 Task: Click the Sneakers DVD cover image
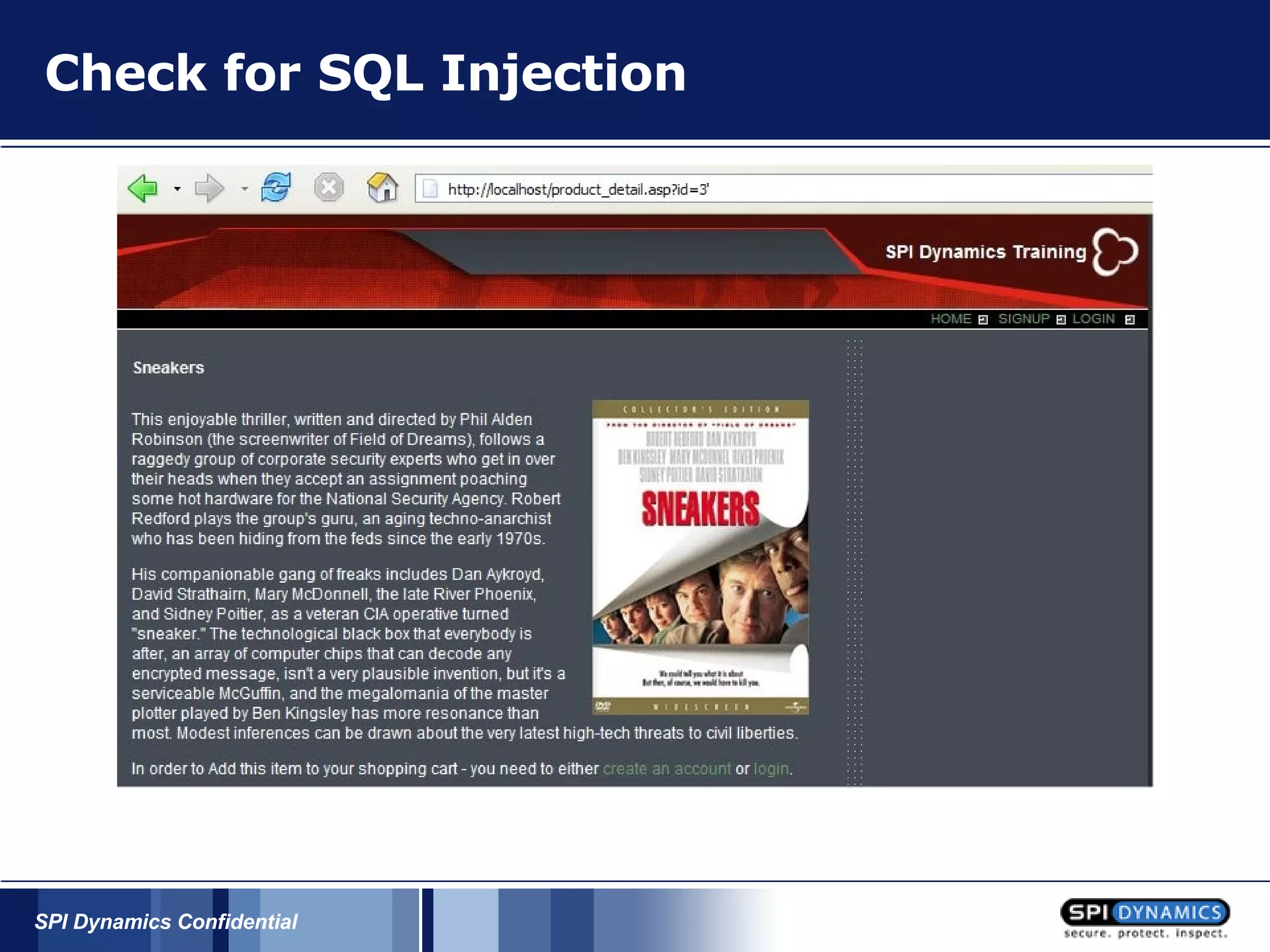701,557
